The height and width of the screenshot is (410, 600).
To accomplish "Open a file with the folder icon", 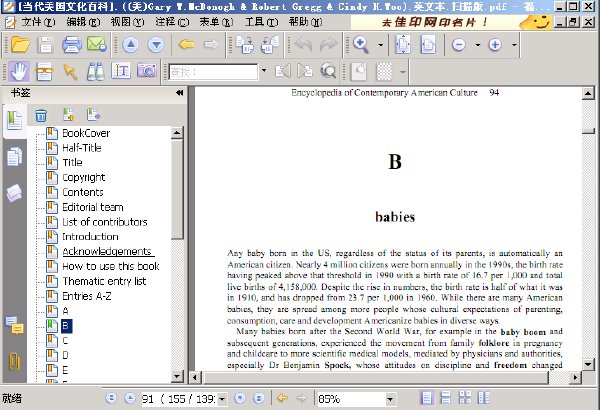I will [20, 45].
